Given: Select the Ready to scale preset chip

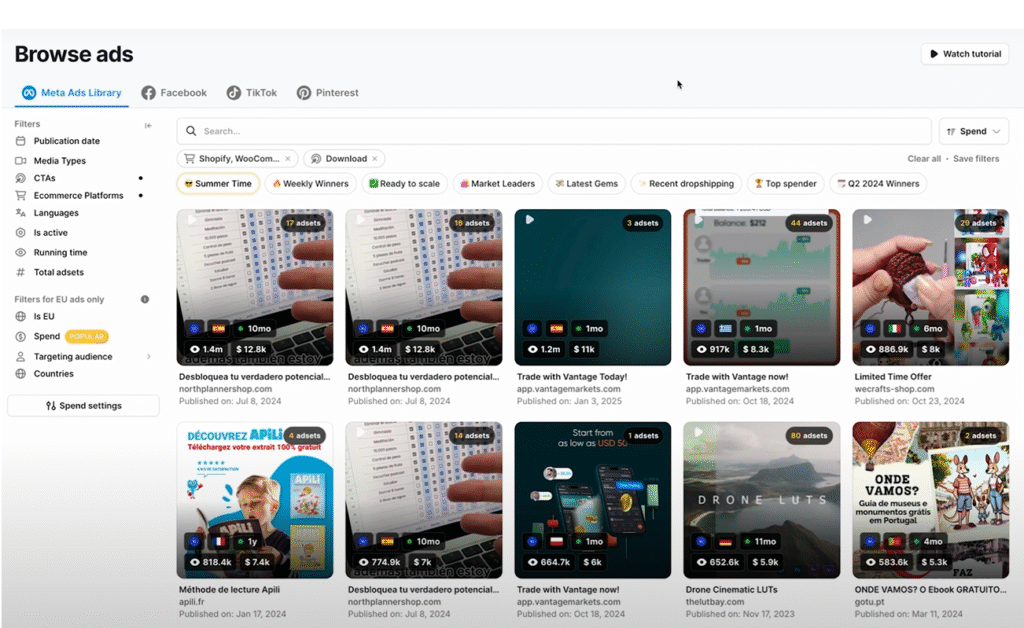Looking at the screenshot, I should click(x=404, y=184).
